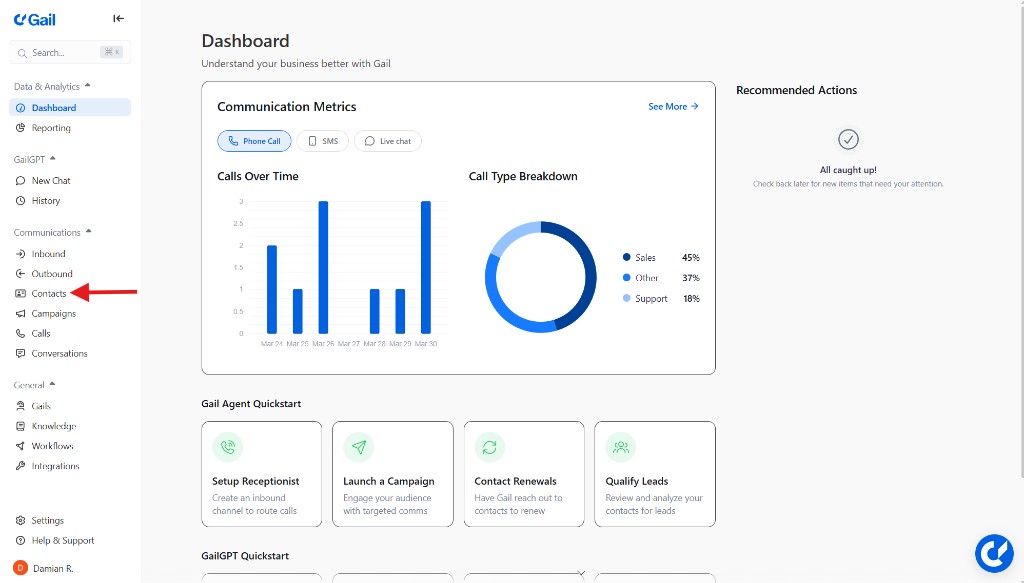
Task: Switch metrics to SMS
Action: pyautogui.click(x=322, y=141)
